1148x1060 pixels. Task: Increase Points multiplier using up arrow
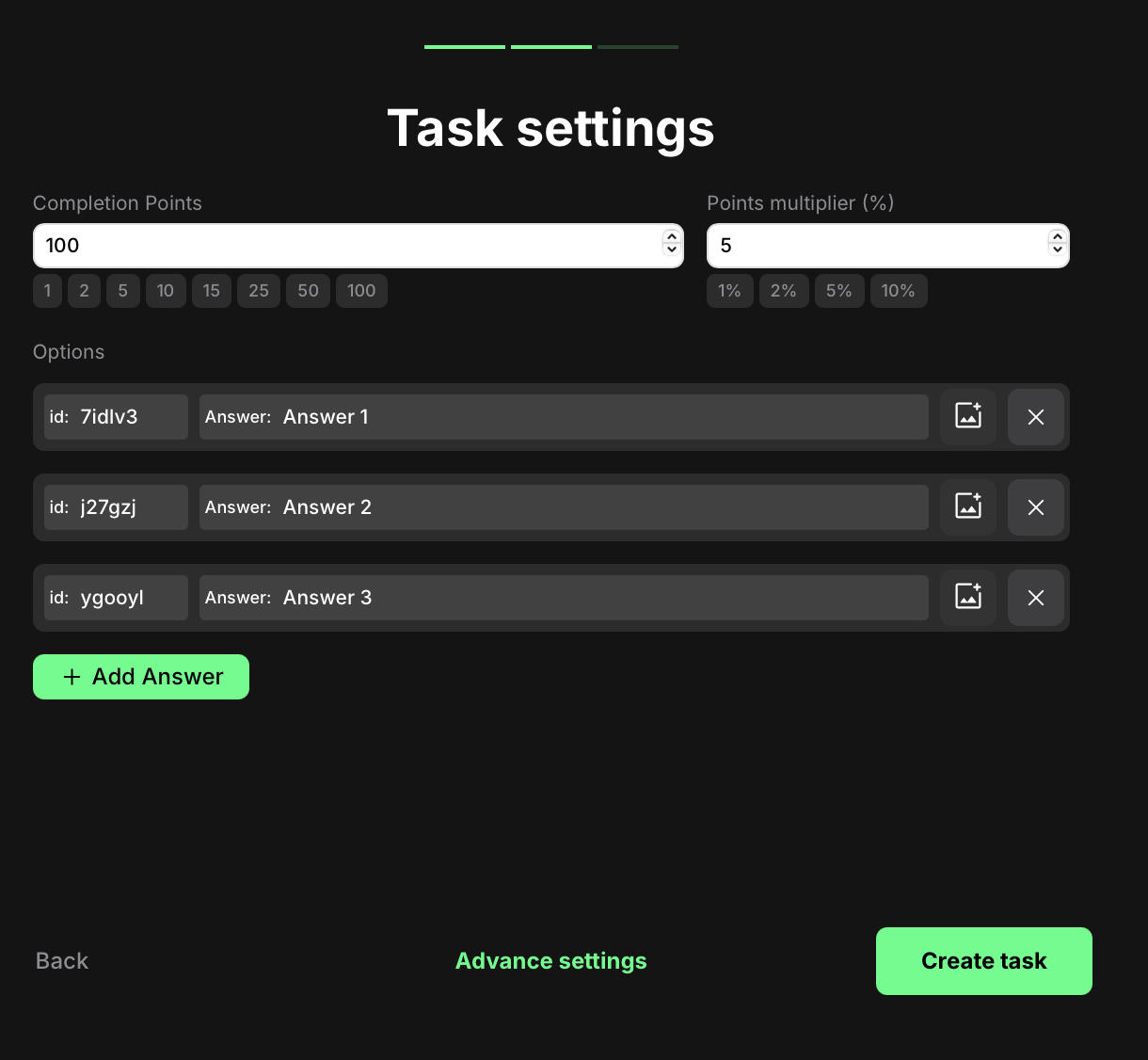pos(1057,237)
